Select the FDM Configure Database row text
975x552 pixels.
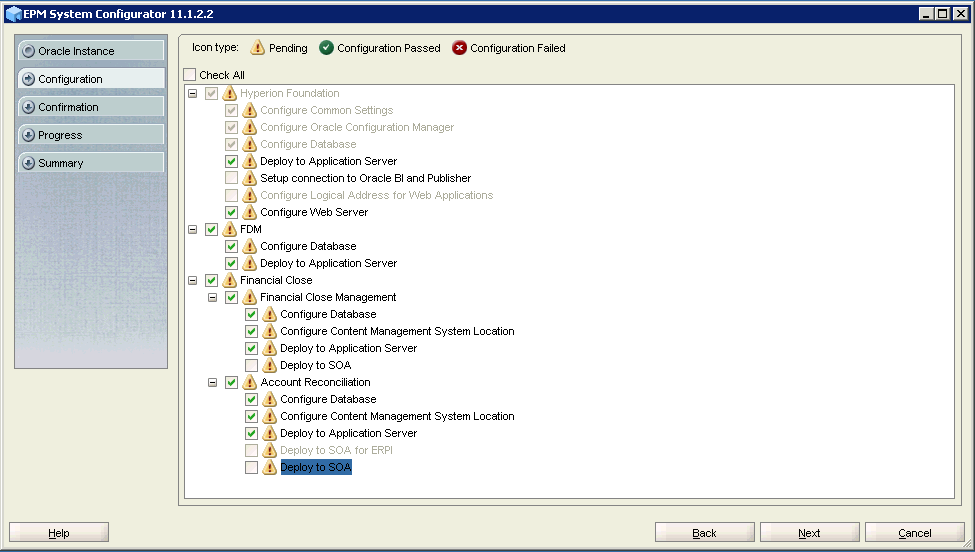308,246
